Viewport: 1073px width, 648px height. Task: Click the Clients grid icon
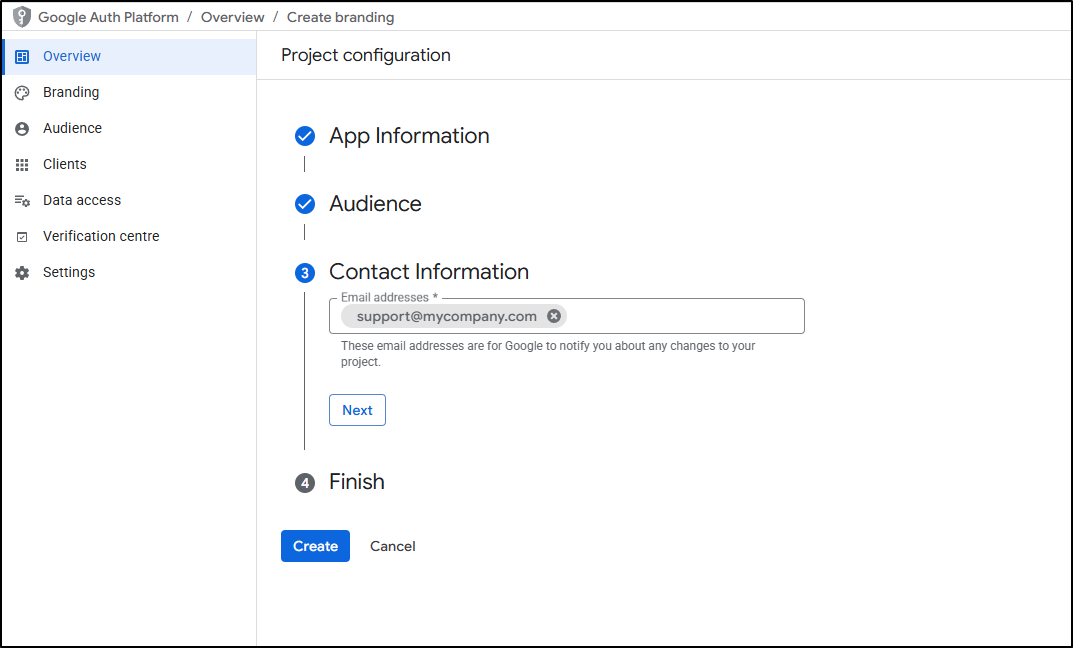pos(22,165)
